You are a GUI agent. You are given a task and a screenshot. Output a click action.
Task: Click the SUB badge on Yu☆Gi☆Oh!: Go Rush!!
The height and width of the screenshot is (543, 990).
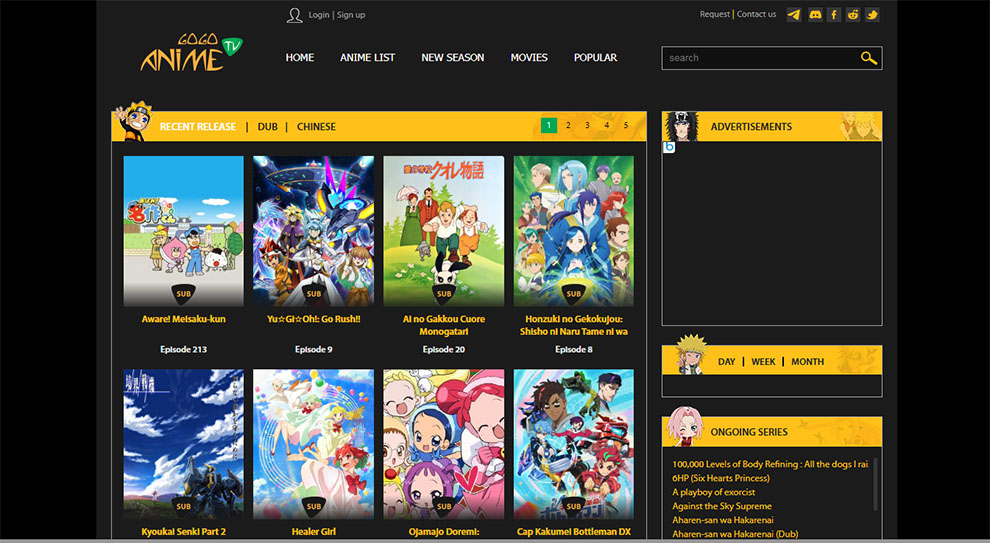314,294
